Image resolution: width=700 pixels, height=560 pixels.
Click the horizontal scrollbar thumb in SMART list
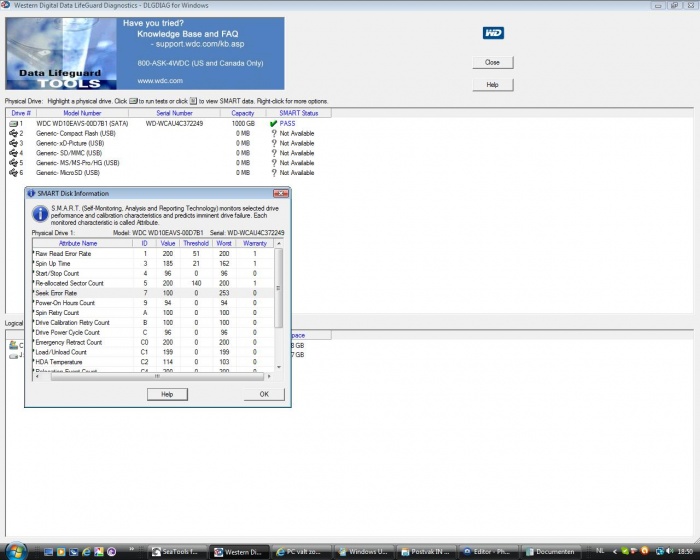pos(157,376)
